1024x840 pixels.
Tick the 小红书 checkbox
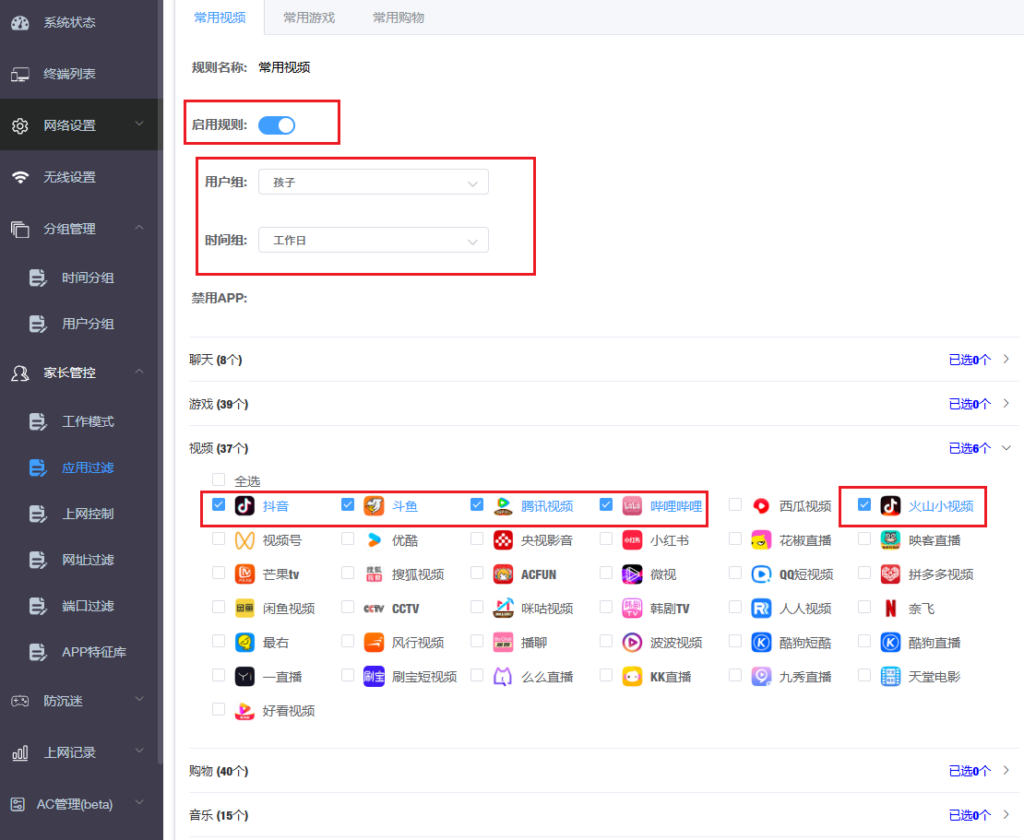pyautogui.click(x=606, y=539)
